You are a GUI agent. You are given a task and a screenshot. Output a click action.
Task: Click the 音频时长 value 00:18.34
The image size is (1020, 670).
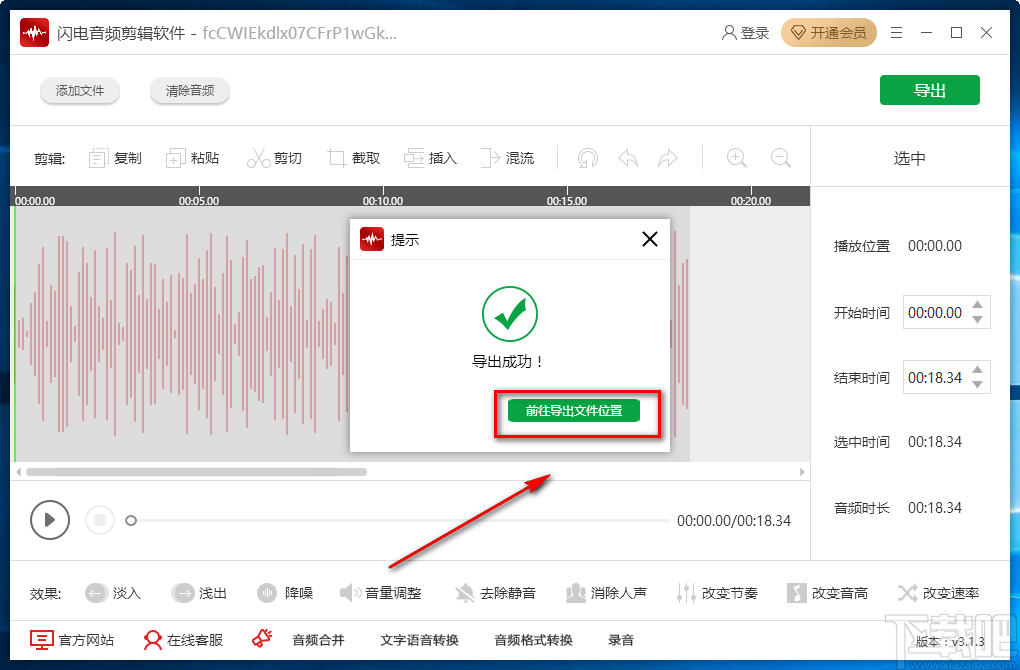(935, 507)
